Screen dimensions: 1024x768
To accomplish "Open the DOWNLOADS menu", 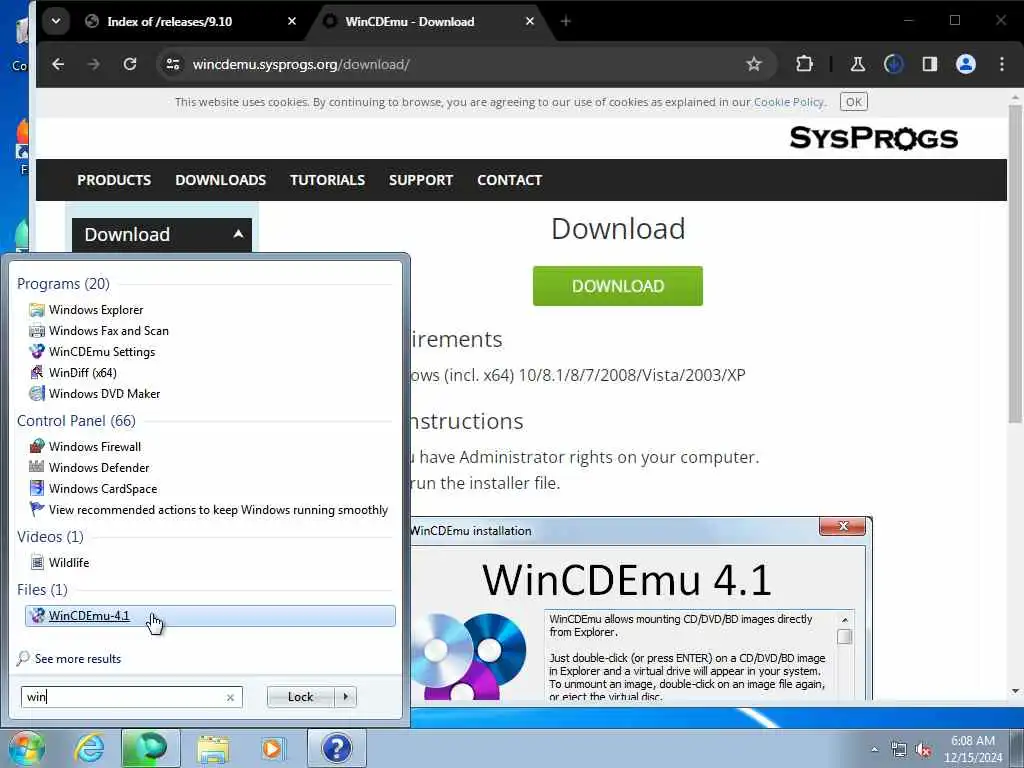I will pyautogui.click(x=221, y=180).
